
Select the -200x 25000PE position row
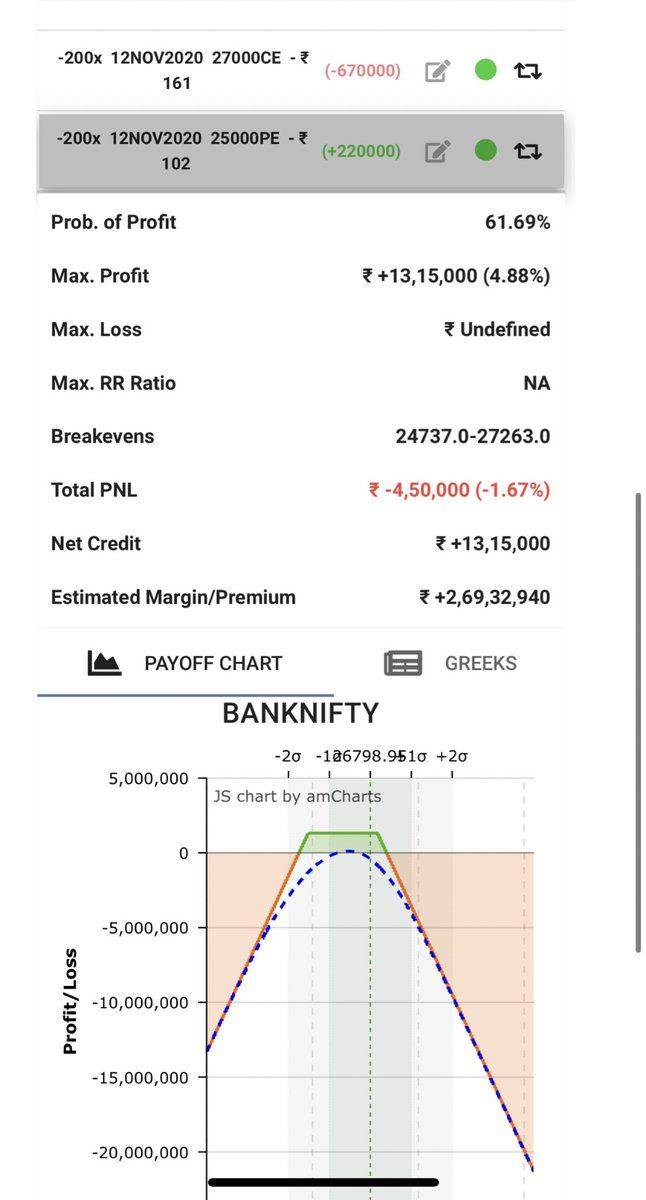point(301,151)
